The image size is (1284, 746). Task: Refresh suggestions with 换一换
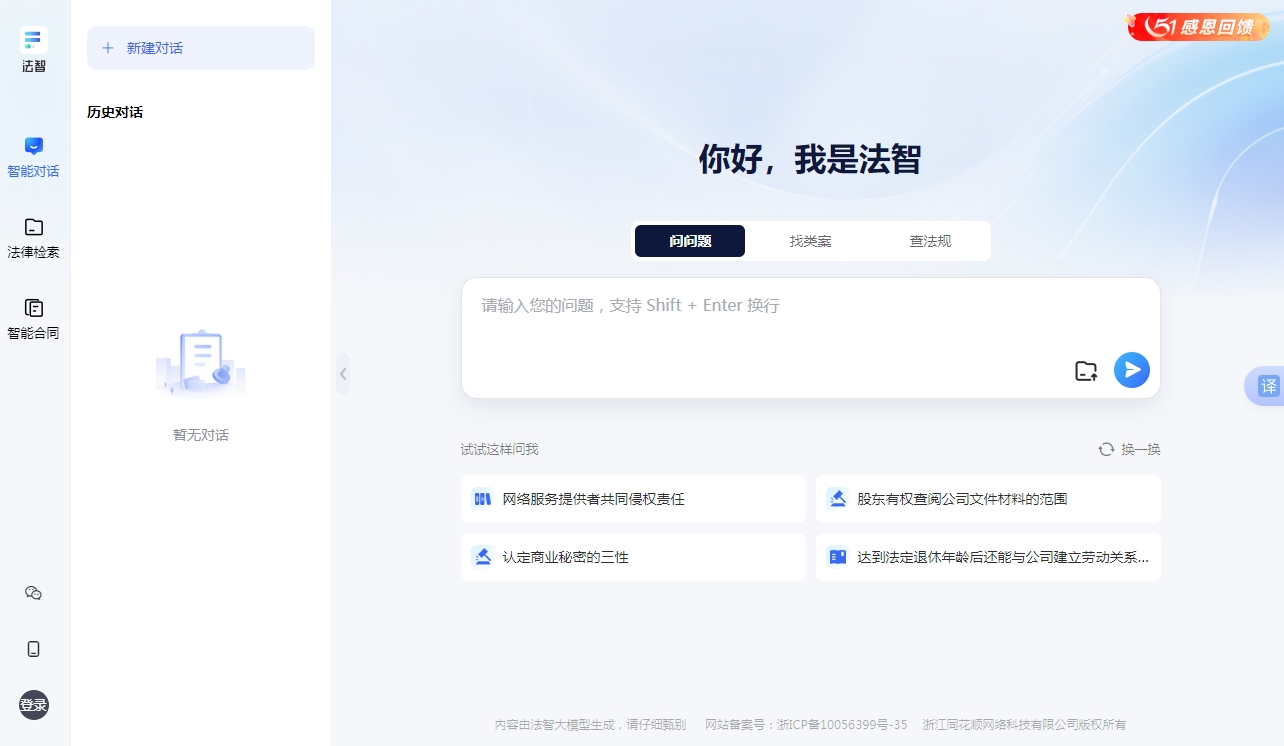coord(1130,450)
